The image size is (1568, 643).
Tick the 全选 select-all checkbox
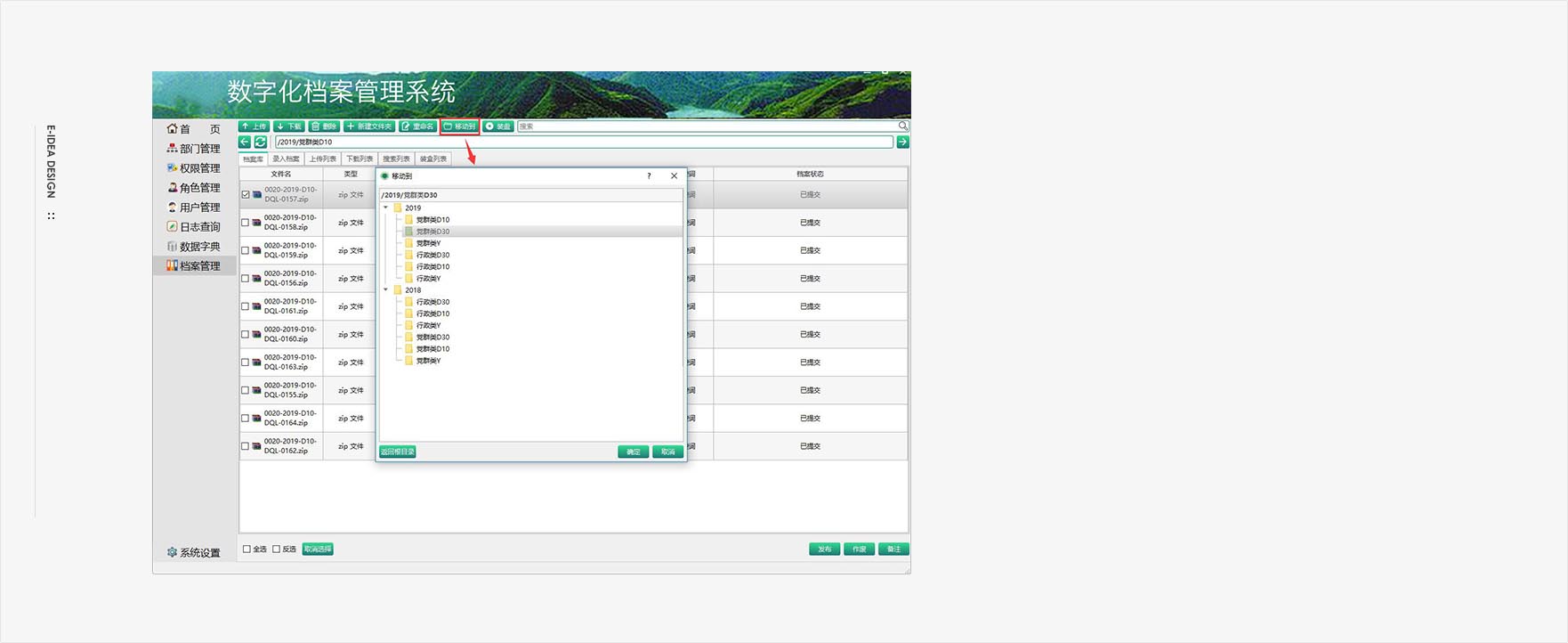pyautogui.click(x=247, y=549)
